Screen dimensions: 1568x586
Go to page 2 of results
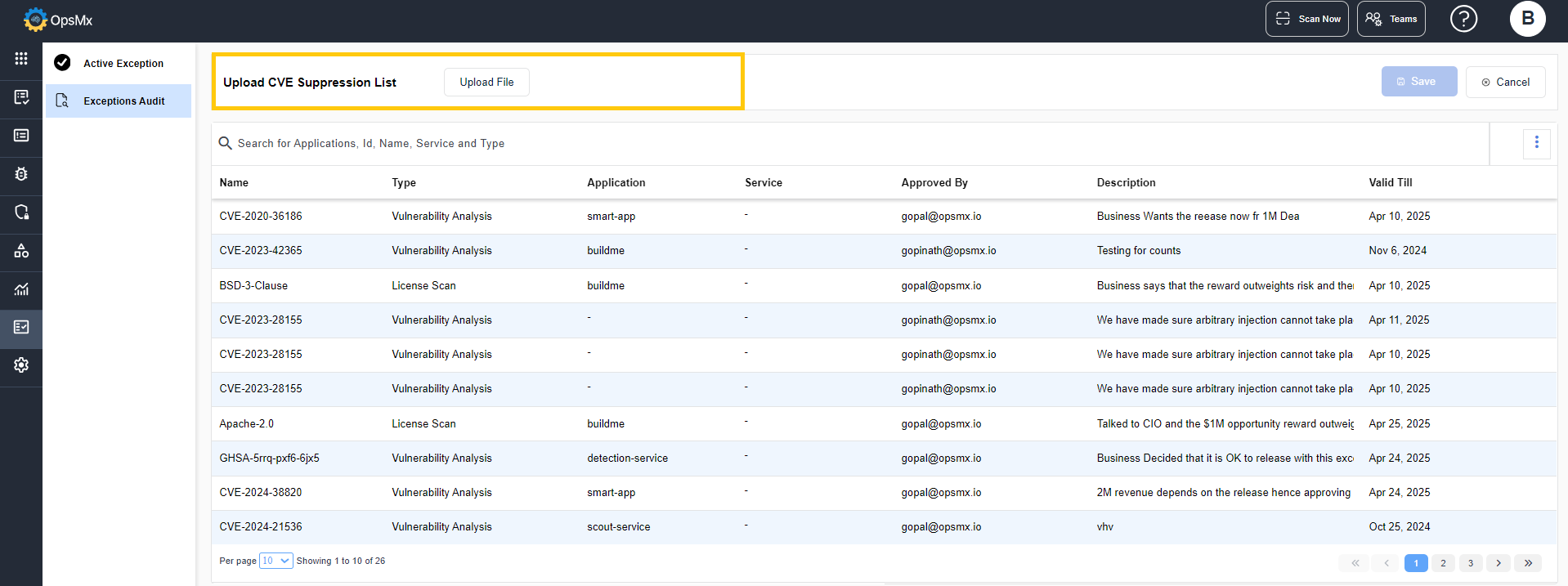(1443, 563)
